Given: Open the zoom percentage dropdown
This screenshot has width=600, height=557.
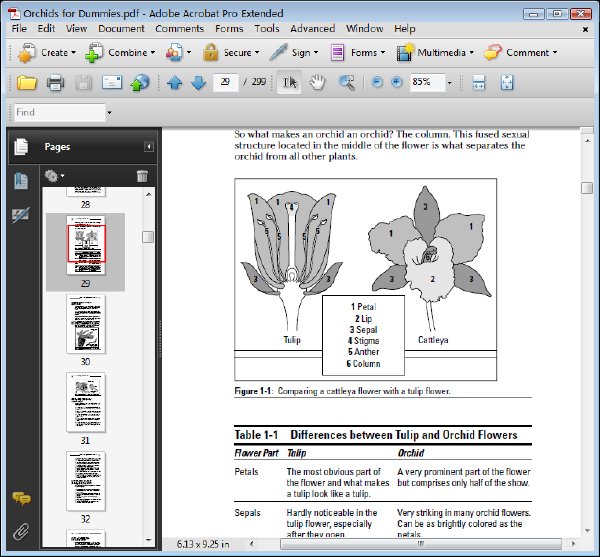Looking at the screenshot, I should pyautogui.click(x=450, y=83).
